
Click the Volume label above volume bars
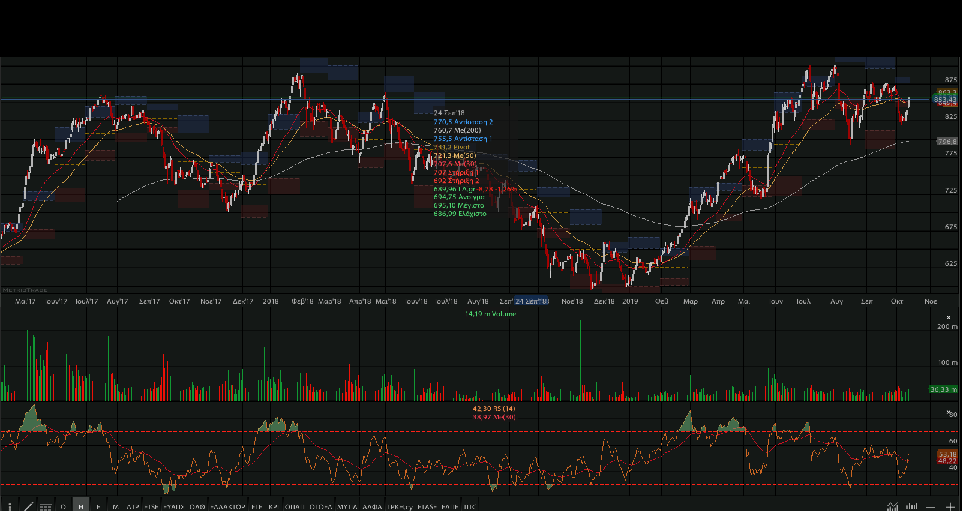(x=490, y=313)
